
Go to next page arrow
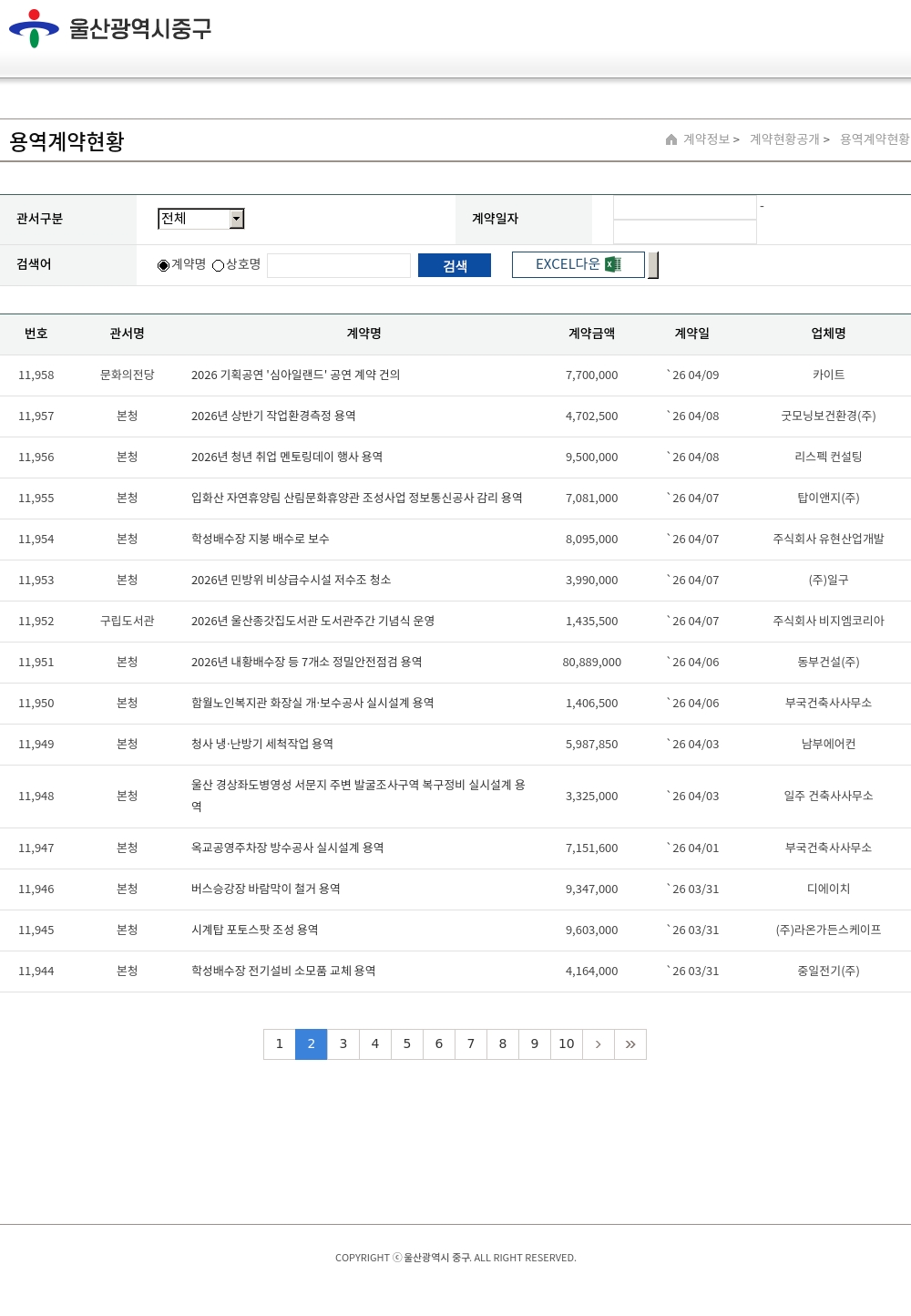[598, 1044]
